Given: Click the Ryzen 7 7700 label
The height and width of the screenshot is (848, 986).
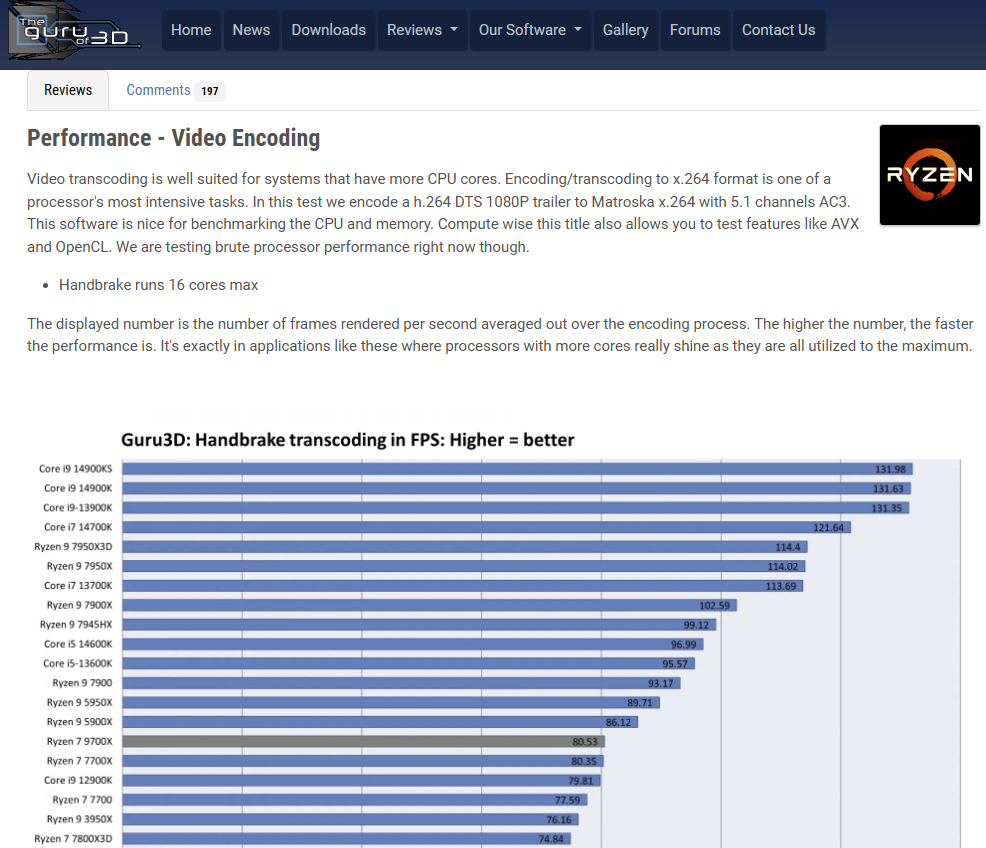Looking at the screenshot, I should [x=82, y=800].
